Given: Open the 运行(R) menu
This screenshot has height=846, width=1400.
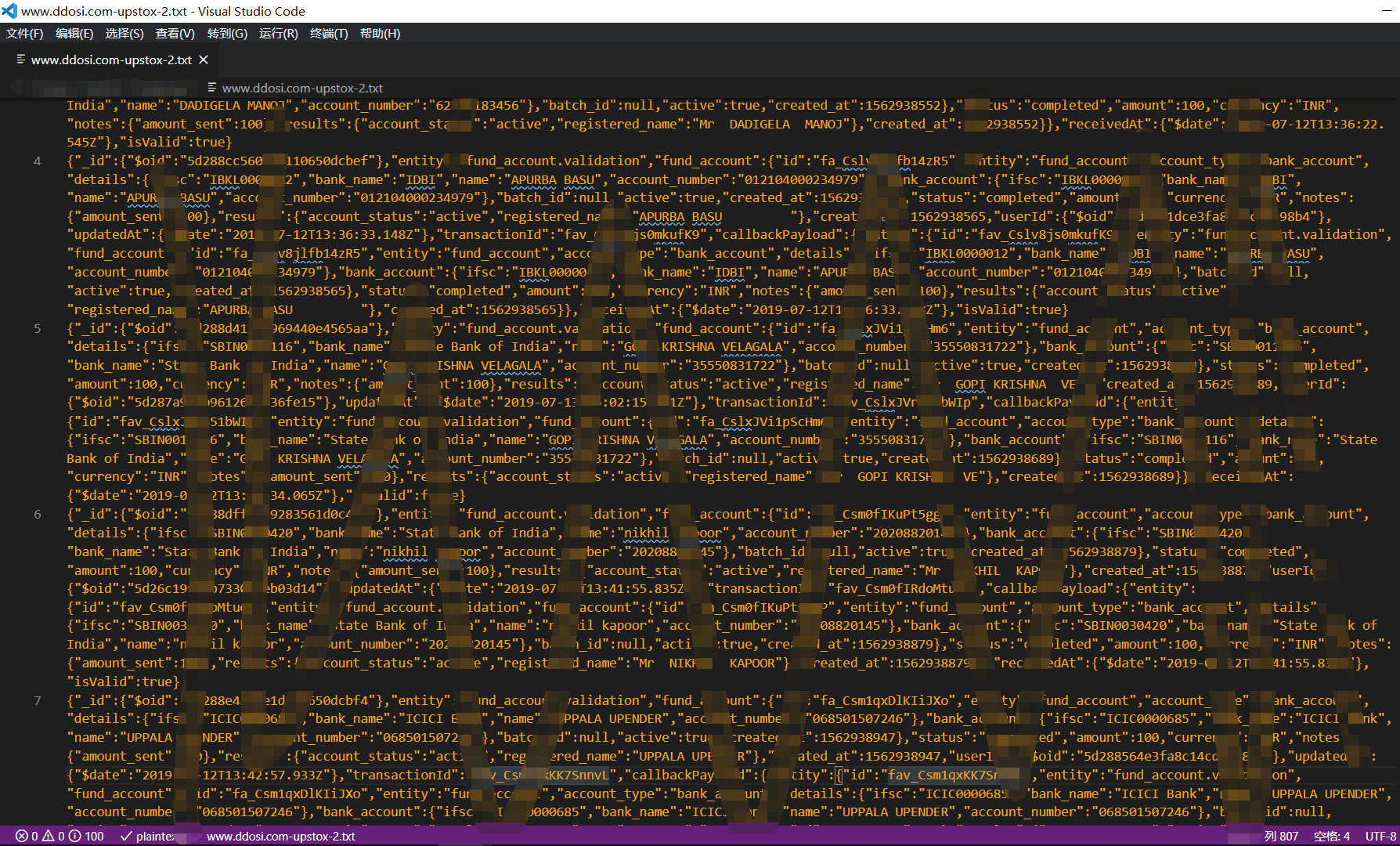Looking at the screenshot, I should (278, 34).
